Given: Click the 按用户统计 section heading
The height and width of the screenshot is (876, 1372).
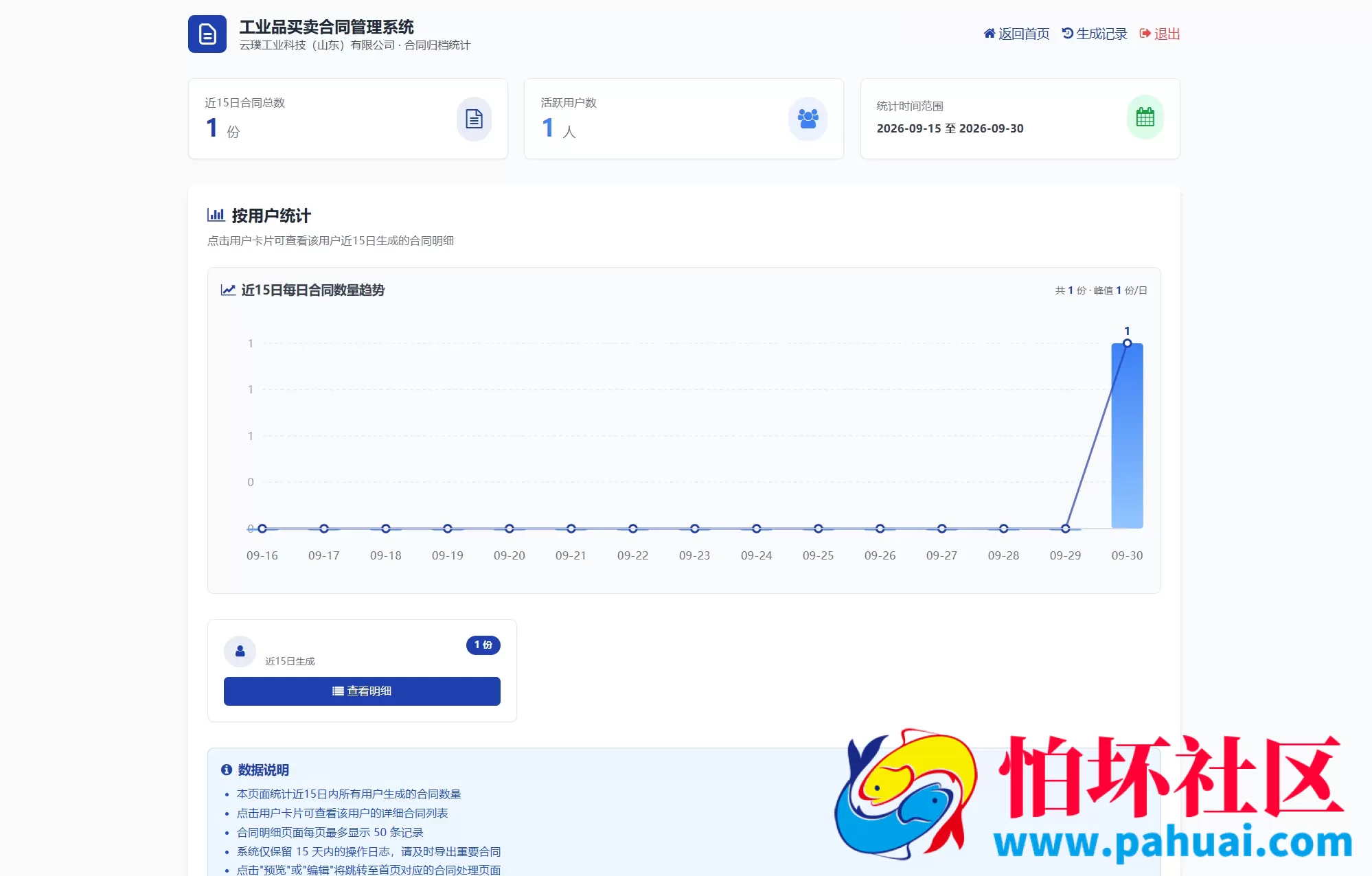Looking at the screenshot, I should coord(271,216).
